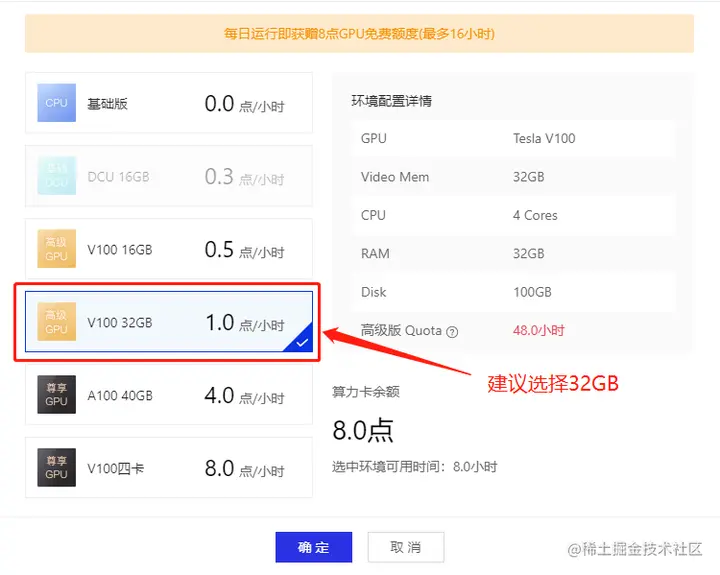720x575 pixels.
Task: Click the 48.0小时 quota value
Action: pyautogui.click(x=539, y=330)
